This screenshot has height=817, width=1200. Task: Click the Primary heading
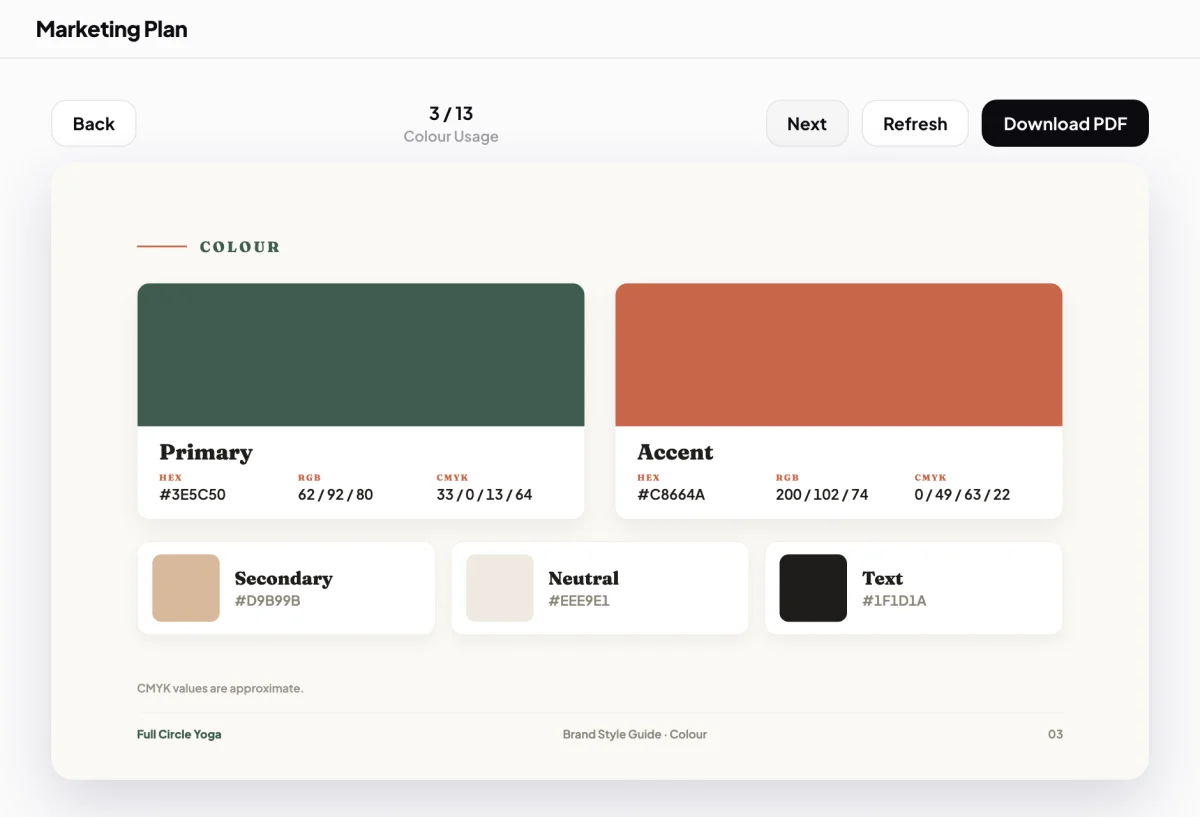pyautogui.click(x=206, y=452)
